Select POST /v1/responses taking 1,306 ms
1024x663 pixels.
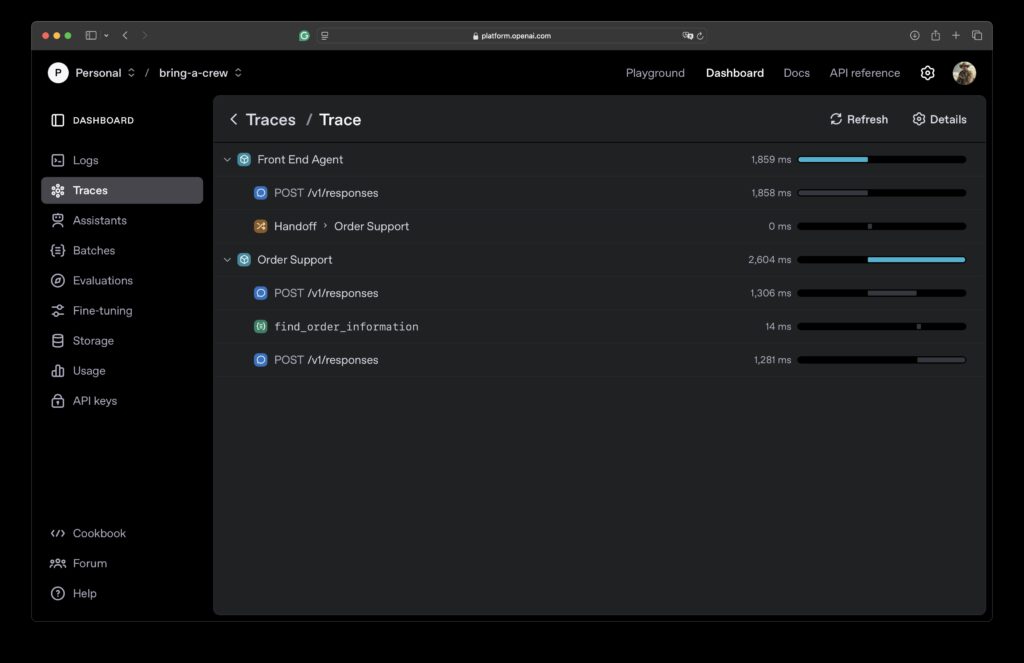click(599, 293)
